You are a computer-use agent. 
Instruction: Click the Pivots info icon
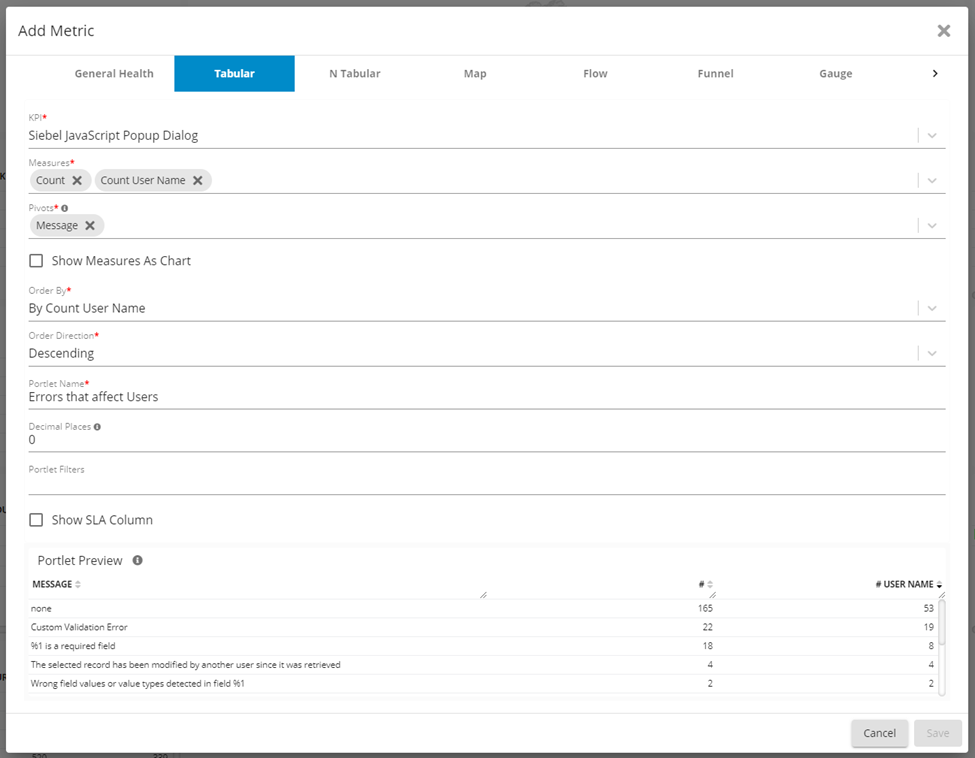[x=65, y=208]
